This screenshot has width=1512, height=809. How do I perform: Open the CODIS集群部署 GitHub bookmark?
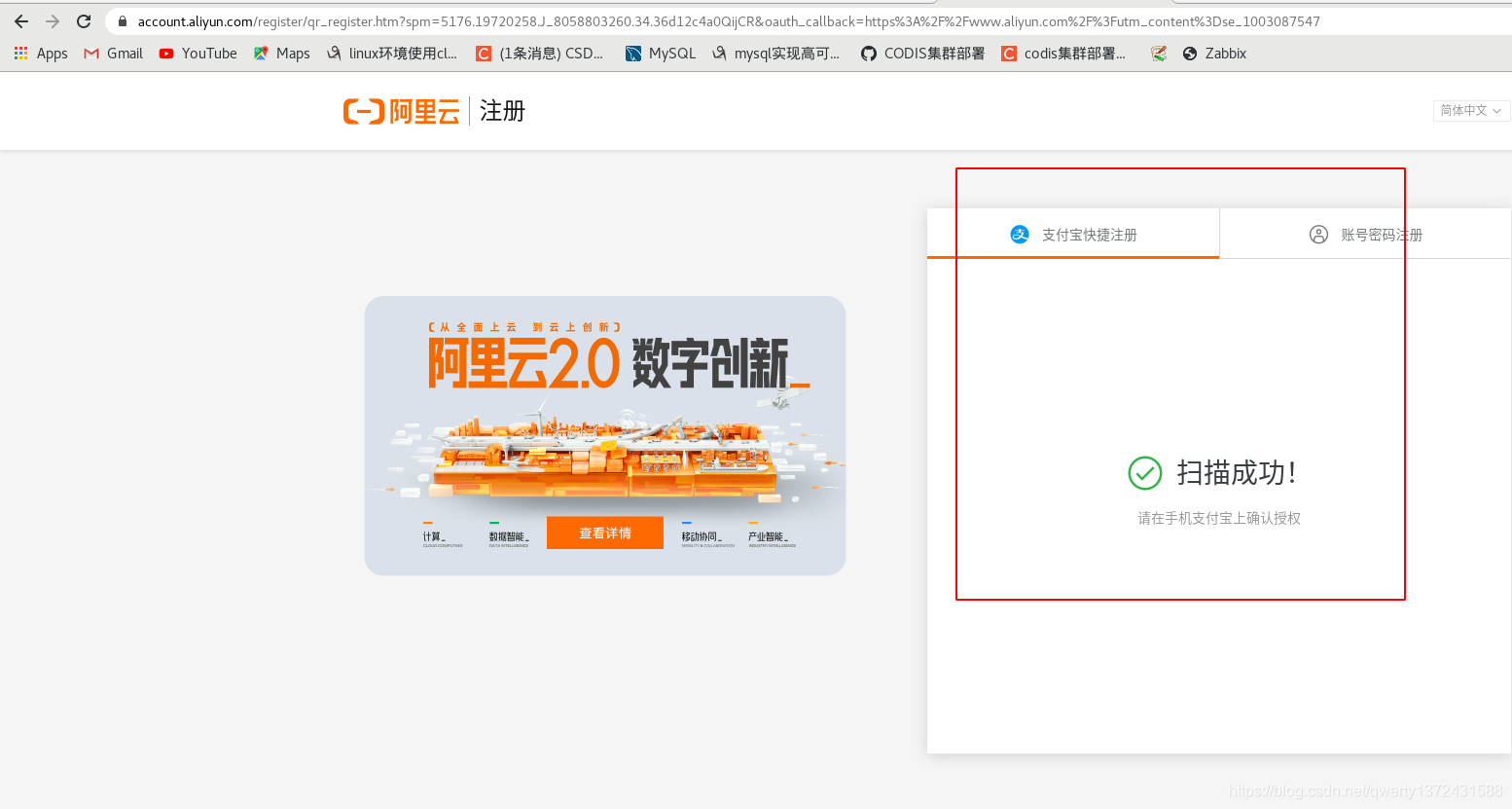pos(922,54)
